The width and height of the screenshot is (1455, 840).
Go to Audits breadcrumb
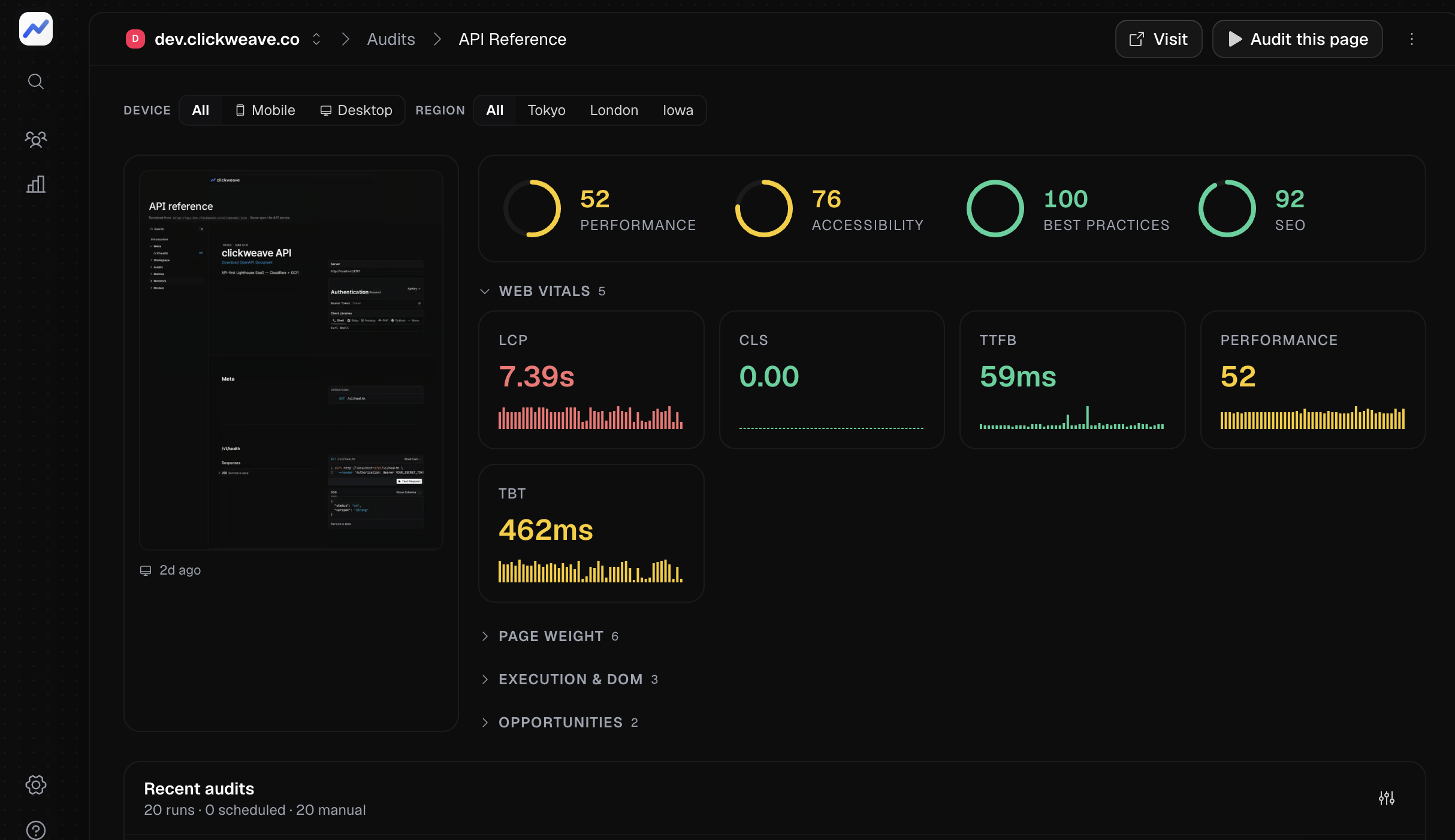coord(391,39)
